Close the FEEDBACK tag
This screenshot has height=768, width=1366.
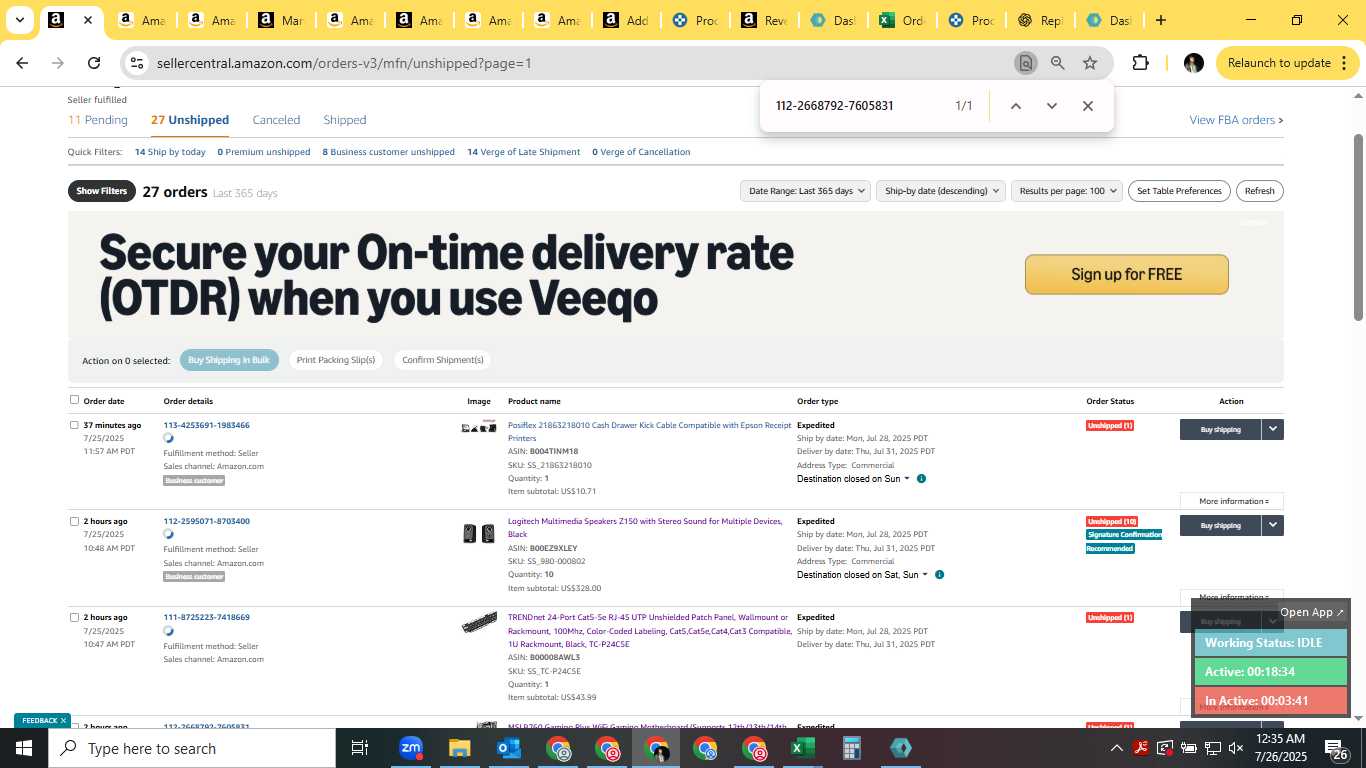point(63,721)
